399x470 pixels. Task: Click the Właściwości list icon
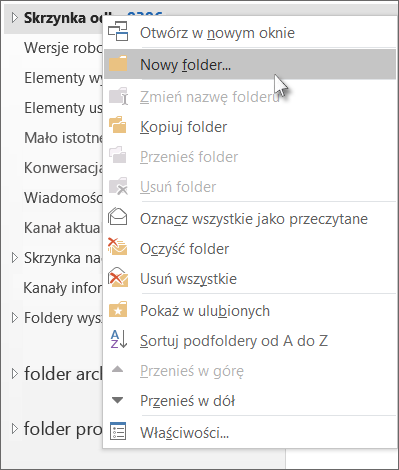(118, 431)
